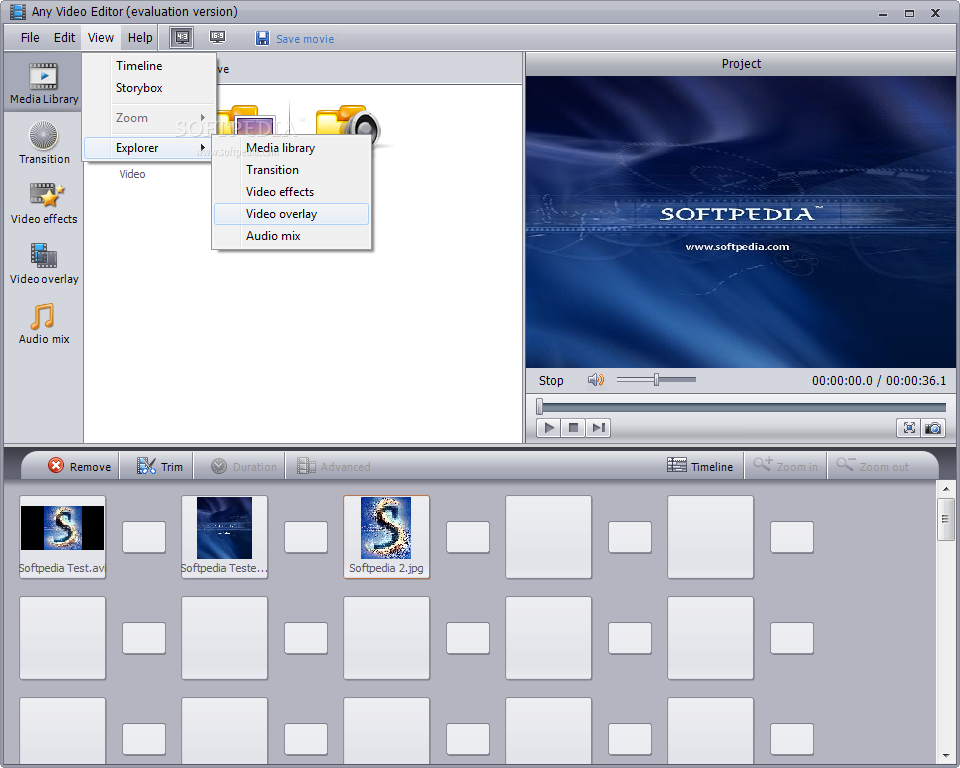Step to next frame in preview
Viewport: 960px width, 768px height.
(x=598, y=427)
